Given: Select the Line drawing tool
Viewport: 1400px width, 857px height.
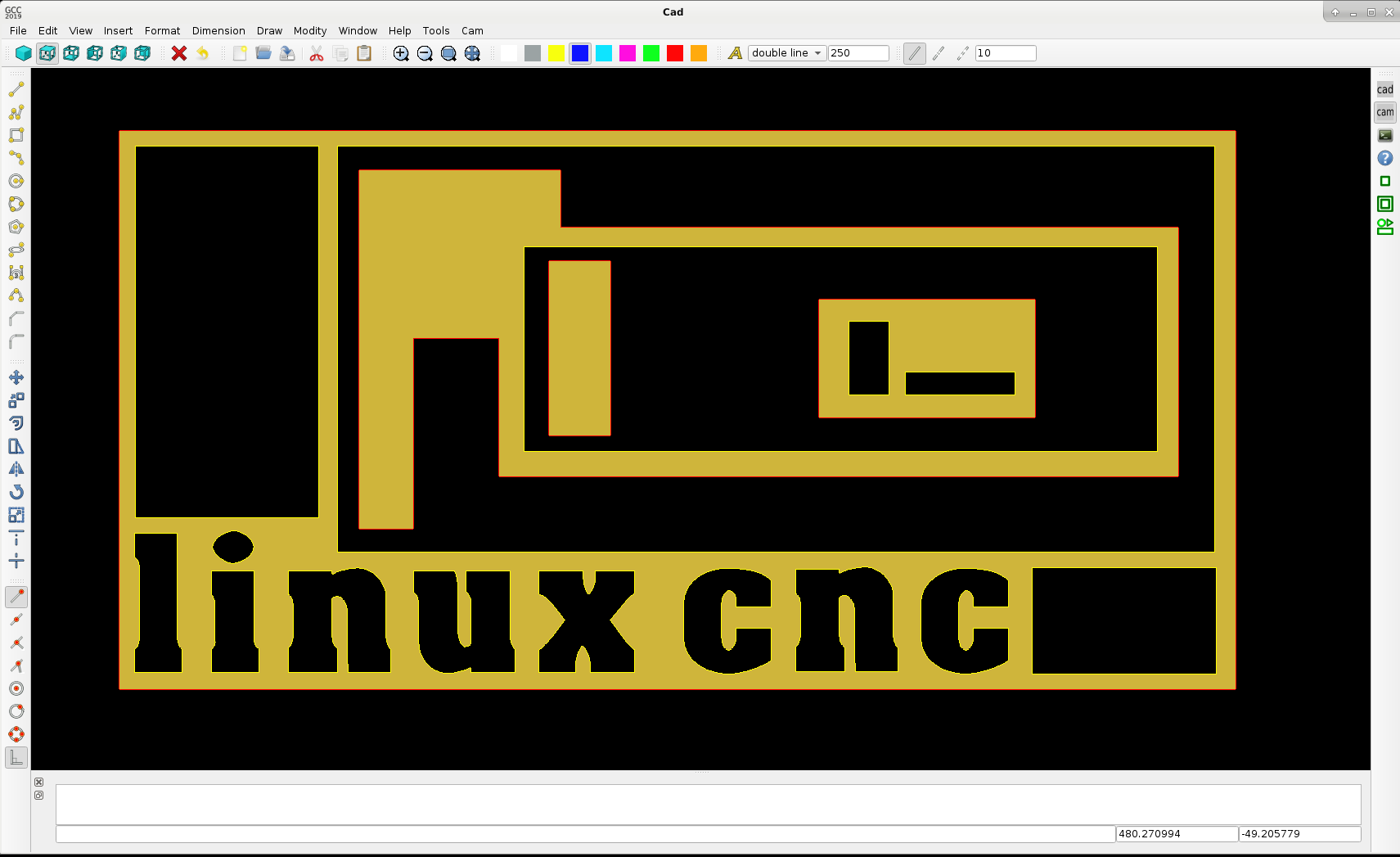Looking at the screenshot, I should coord(16,89).
